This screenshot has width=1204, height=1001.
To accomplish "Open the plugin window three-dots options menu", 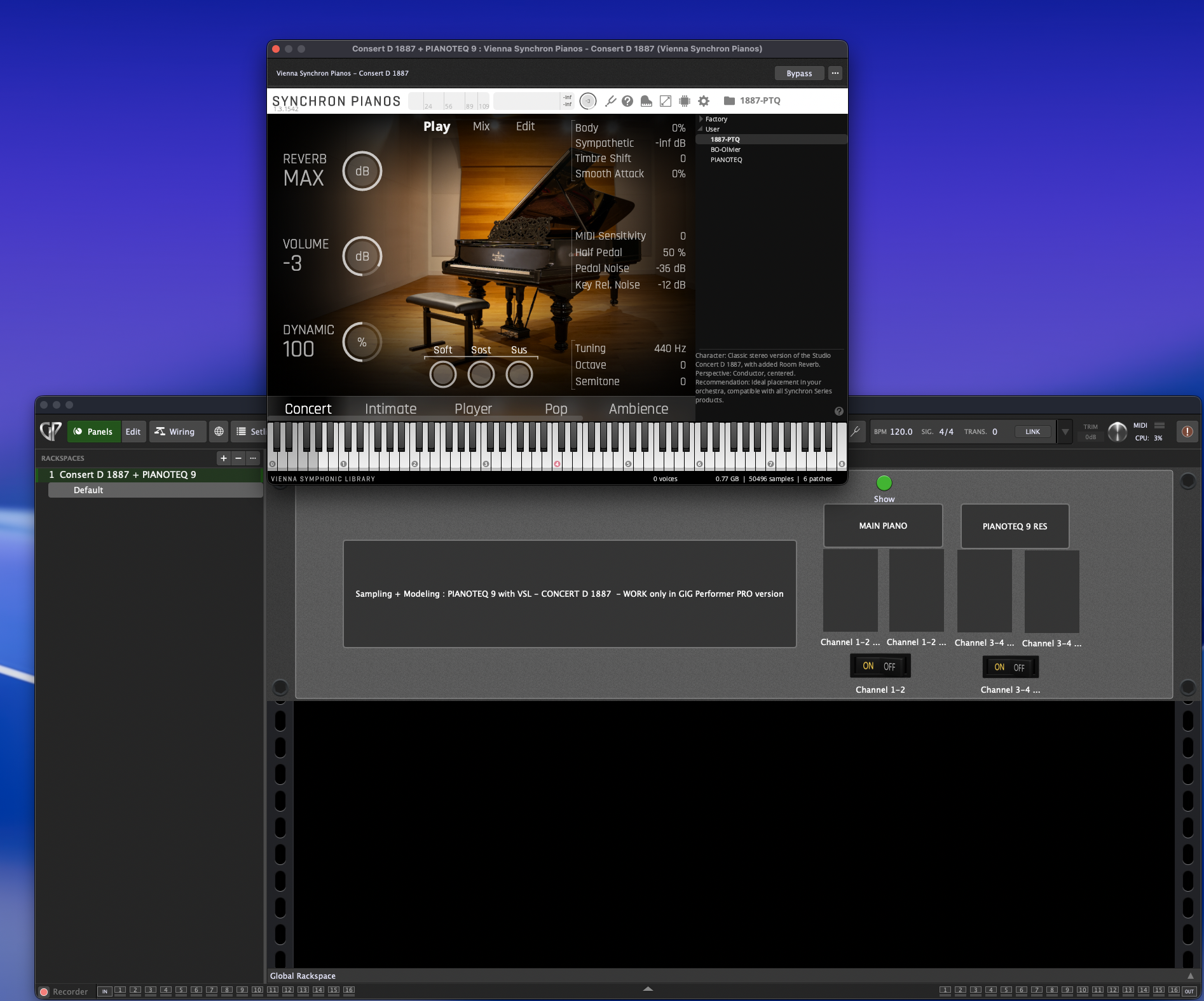I will [835, 73].
